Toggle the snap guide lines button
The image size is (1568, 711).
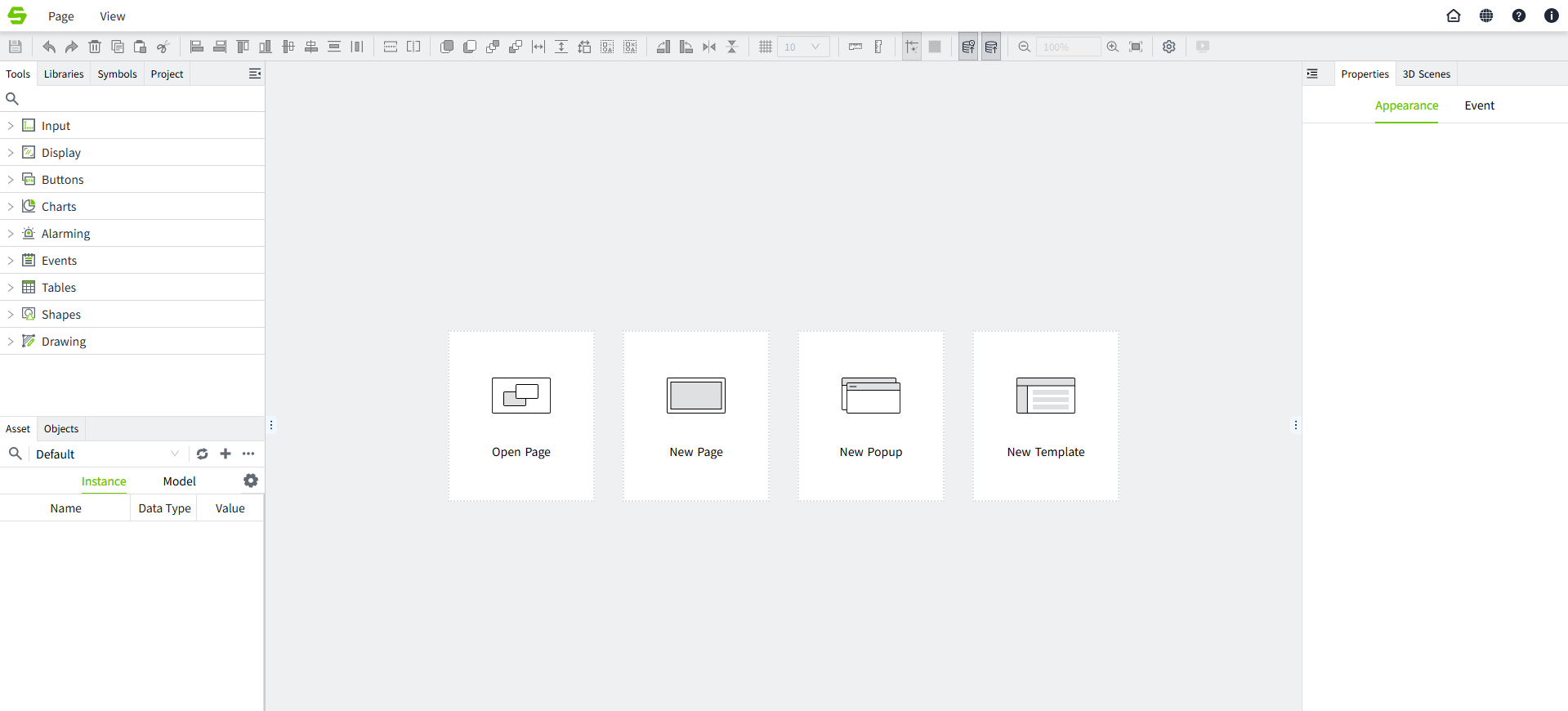point(911,47)
